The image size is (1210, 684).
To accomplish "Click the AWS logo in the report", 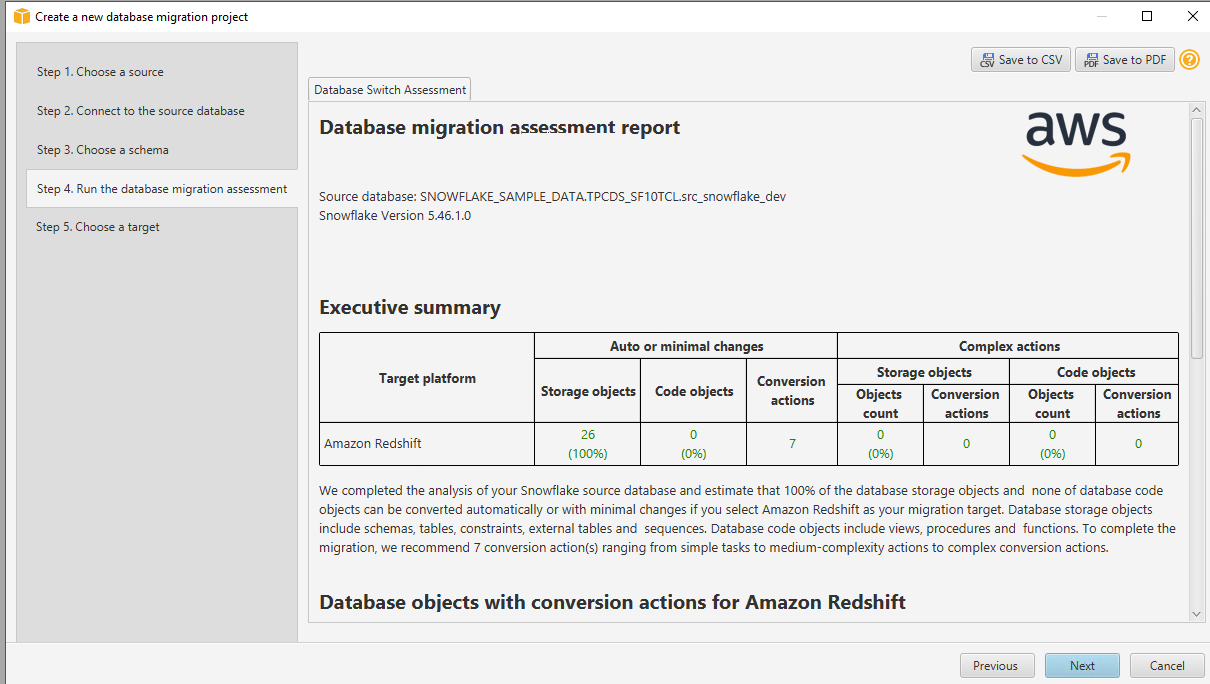I will [x=1076, y=145].
